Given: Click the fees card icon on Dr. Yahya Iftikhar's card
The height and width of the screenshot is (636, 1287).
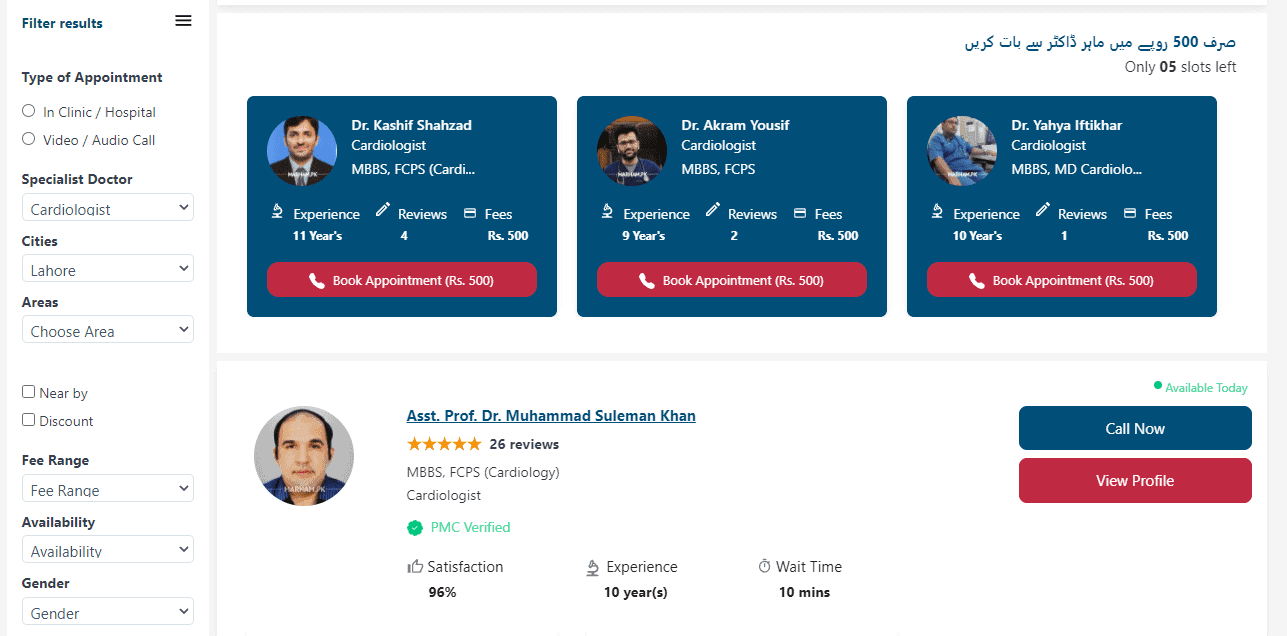Looking at the screenshot, I should [1130, 213].
